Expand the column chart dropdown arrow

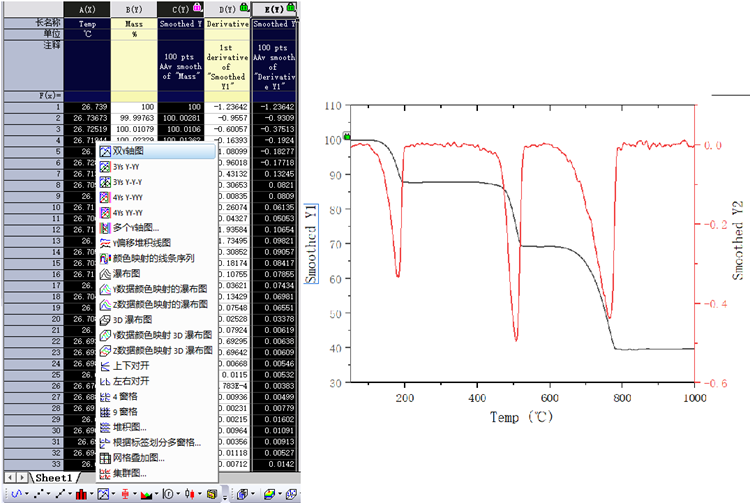pyautogui.click(x=91, y=494)
